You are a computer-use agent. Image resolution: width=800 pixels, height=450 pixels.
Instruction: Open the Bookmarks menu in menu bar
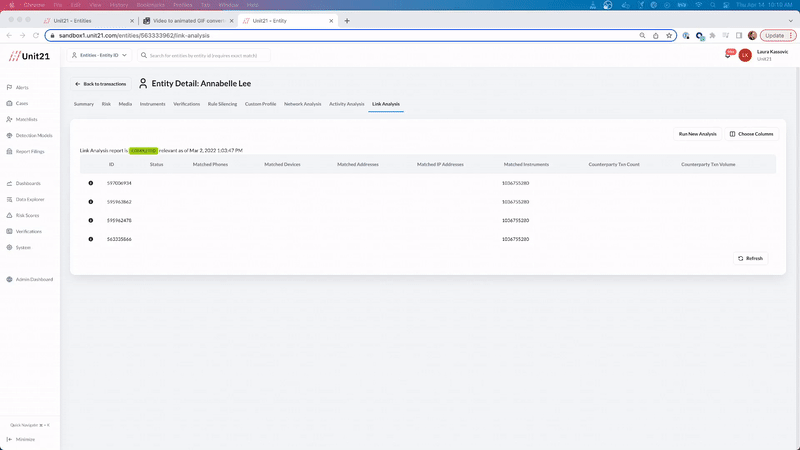151,5
